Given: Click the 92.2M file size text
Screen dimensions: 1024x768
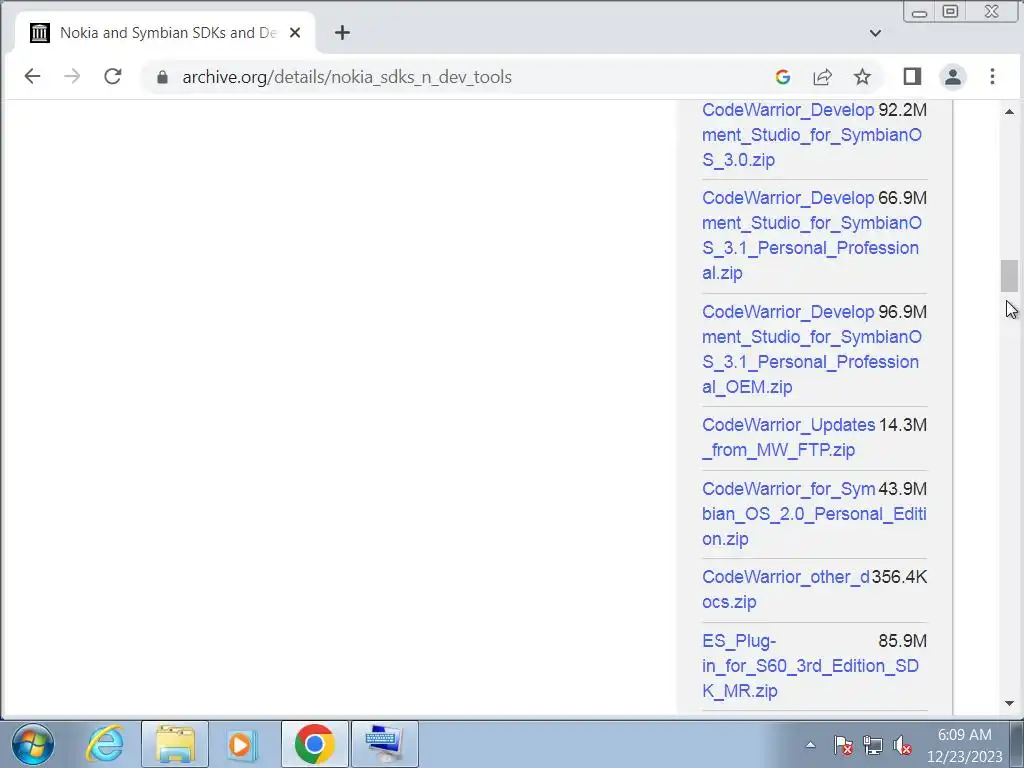Looking at the screenshot, I should click(903, 110).
